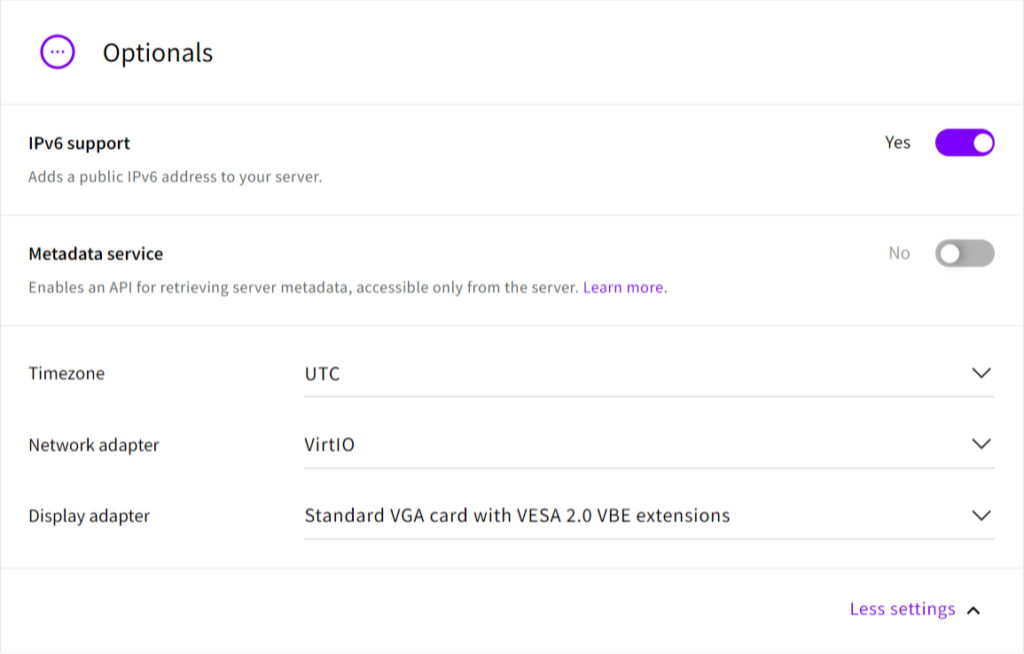Click the Network adapter chevron arrow
Image resolution: width=1024 pixels, height=654 pixels.
click(981, 444)
